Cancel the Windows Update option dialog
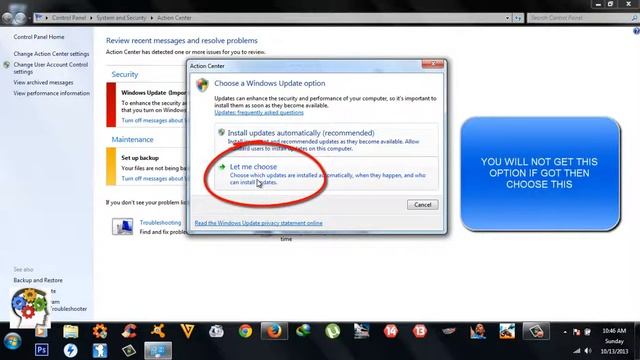Screen dimensions: 640x360 (422, 204)
